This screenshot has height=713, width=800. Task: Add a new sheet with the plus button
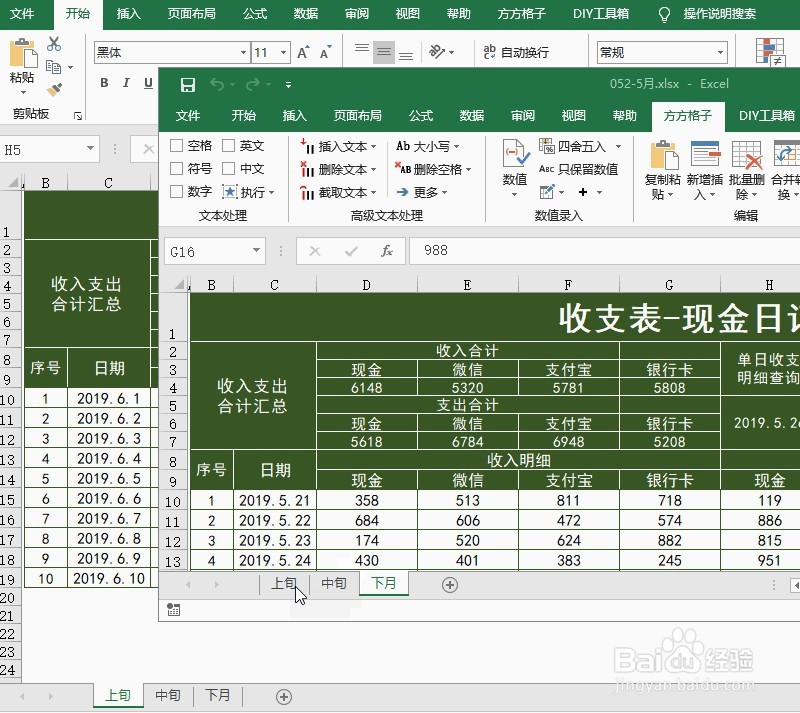[x=449, y=584]
